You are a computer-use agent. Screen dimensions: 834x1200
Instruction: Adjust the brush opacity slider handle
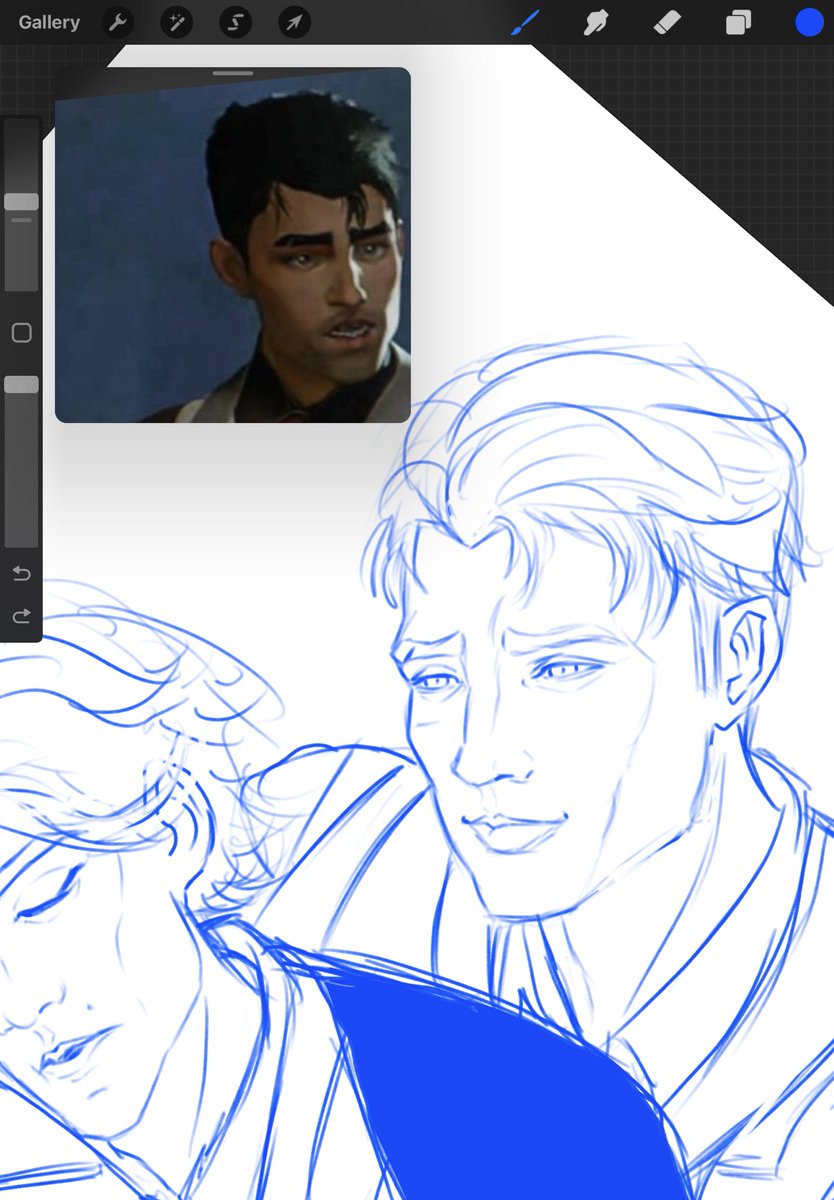tap(21, 384)
